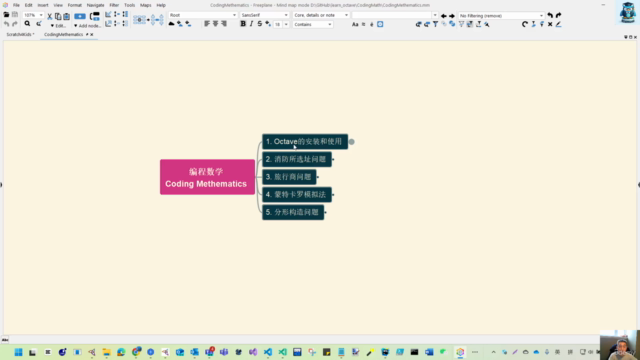Image resolution: width=640 pixels, height=360 pixels.
Task: Switch to CodingMathematics tab
Action: [x=63, y=35]
